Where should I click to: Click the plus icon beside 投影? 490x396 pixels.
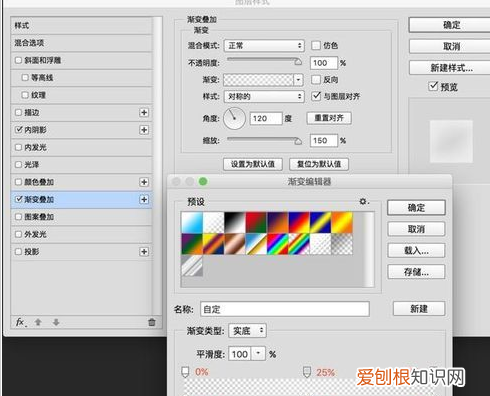point(144,251)
